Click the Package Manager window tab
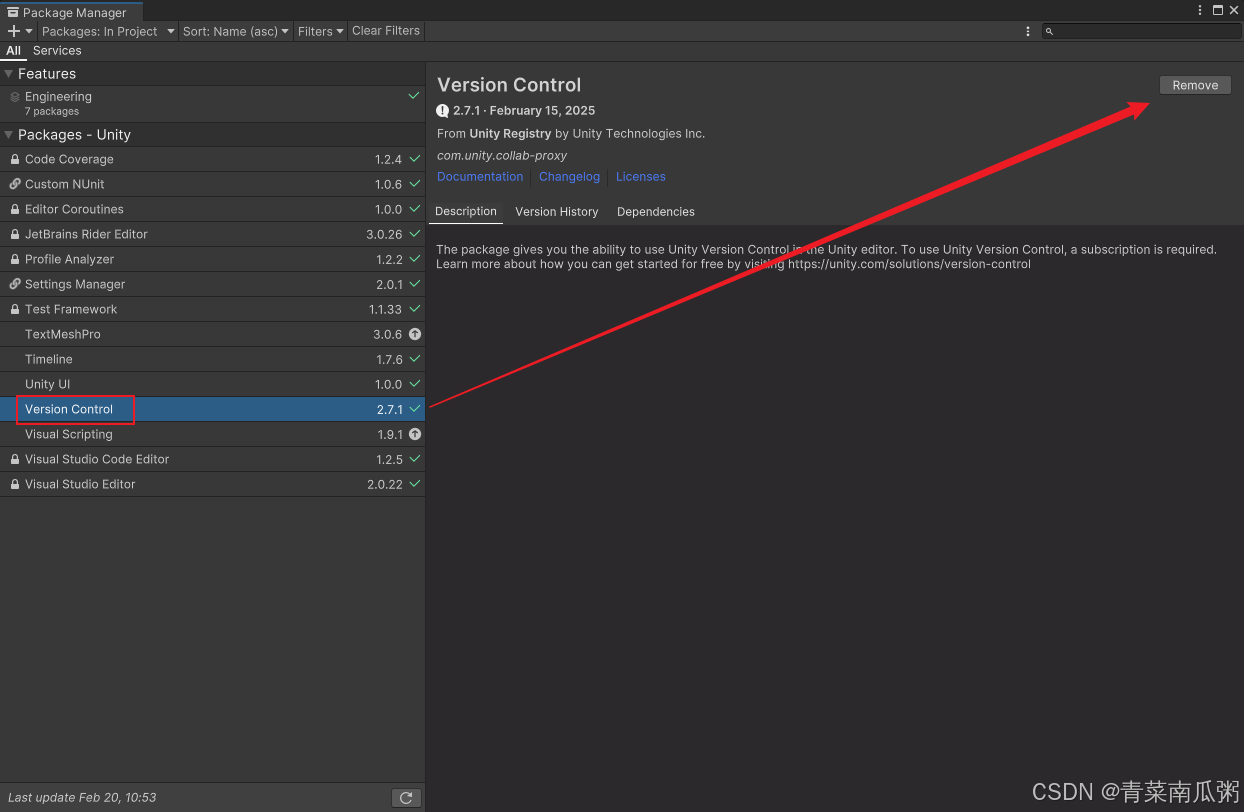The image size is (1244, 812). click(x=70, y=12)
